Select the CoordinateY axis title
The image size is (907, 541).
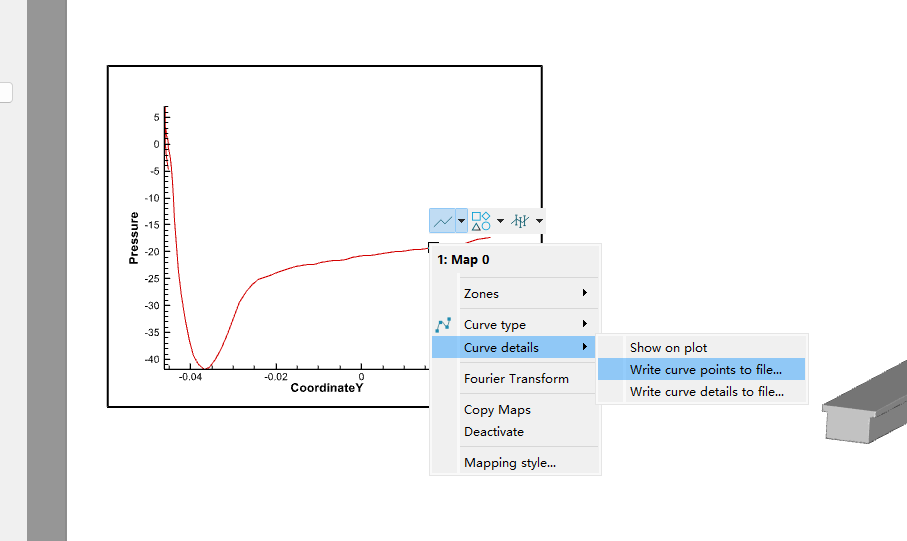[x=327, y=388]
